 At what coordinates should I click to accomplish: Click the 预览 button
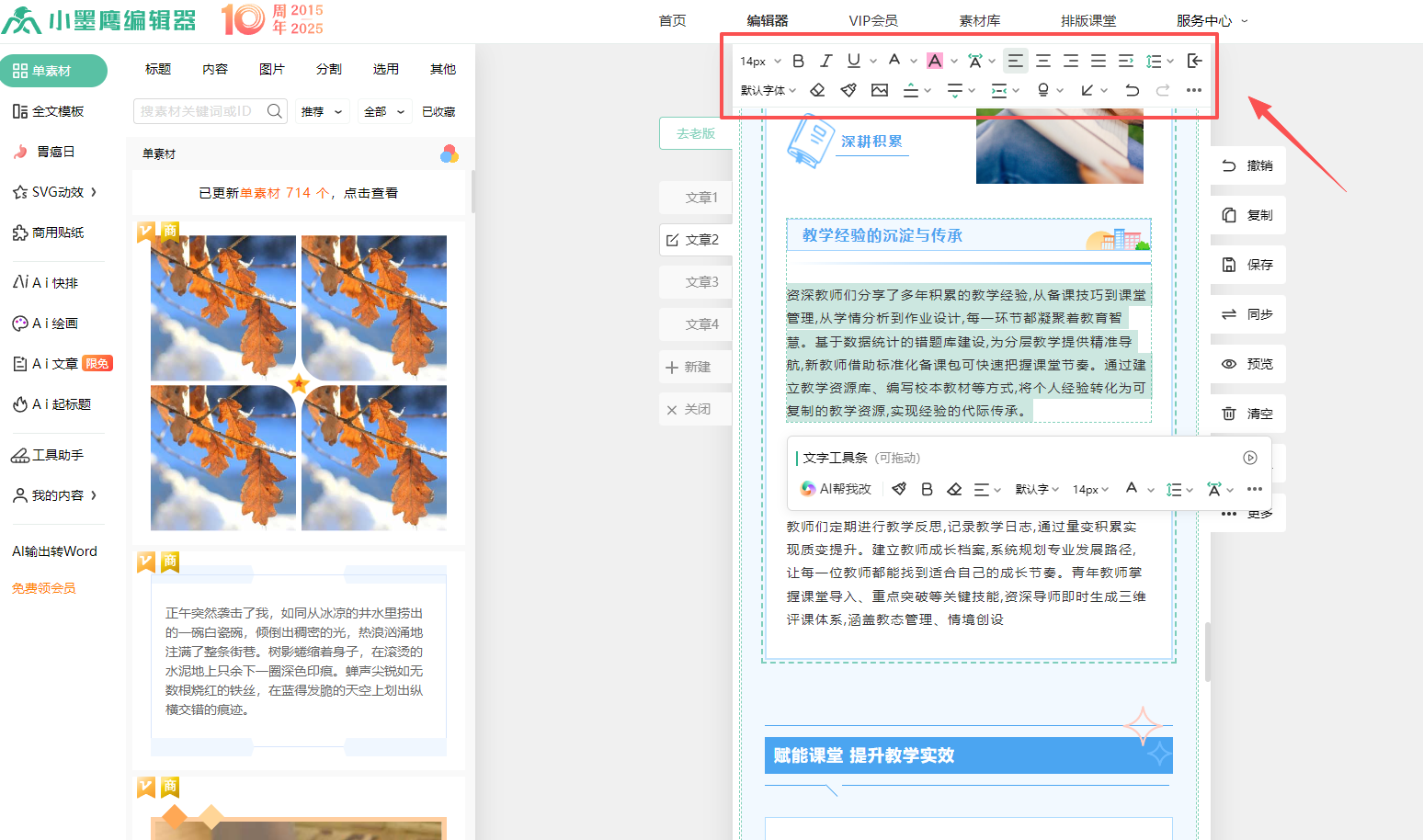click(x=1247, y=364)
